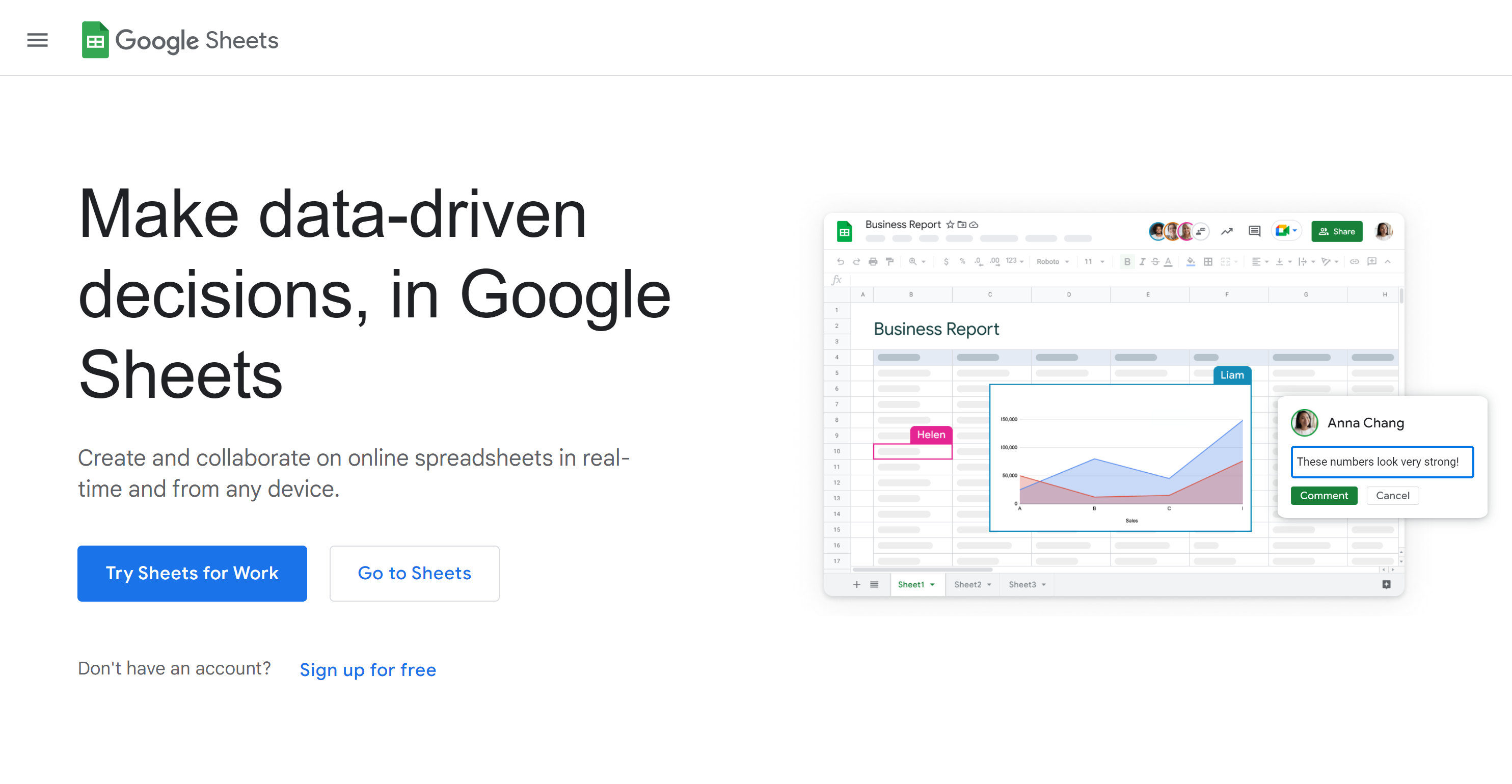Screen dimensions: 1512x784
Task: Open the vertical align dropdown
Action: 1284,262
